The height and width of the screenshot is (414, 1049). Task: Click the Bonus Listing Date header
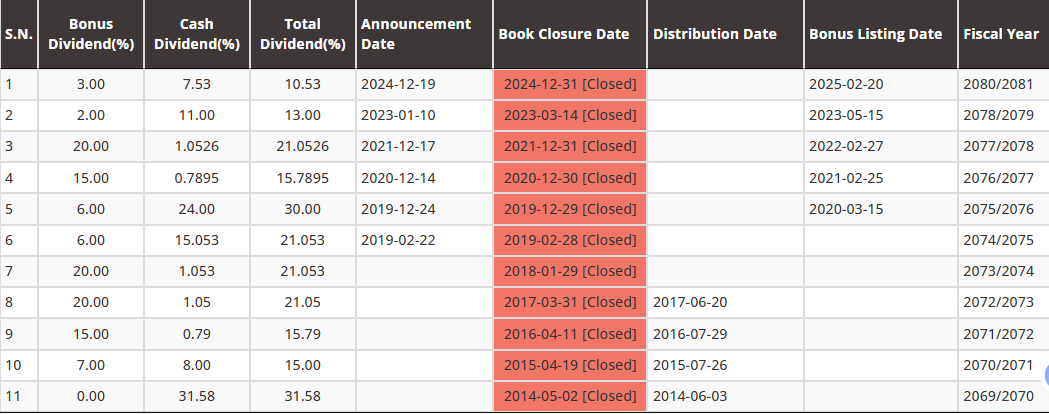coord(875,34)
